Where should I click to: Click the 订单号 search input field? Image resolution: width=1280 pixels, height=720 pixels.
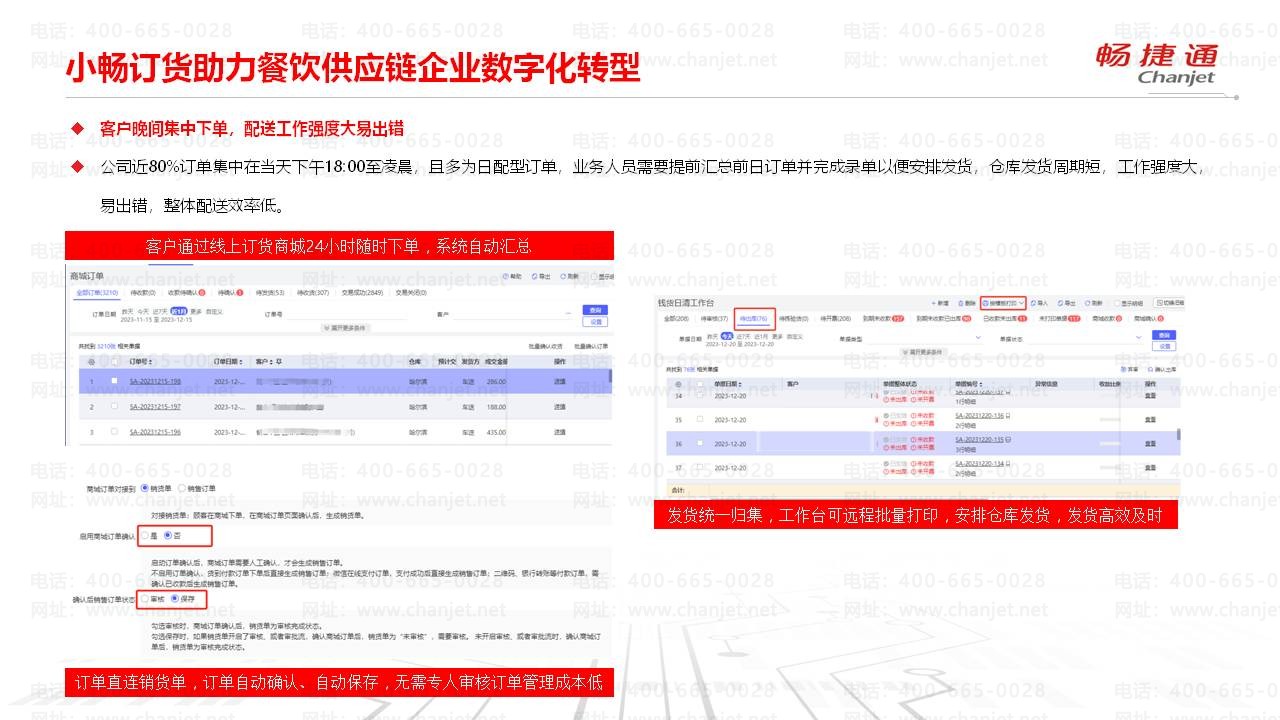click(x=345, y=314)
